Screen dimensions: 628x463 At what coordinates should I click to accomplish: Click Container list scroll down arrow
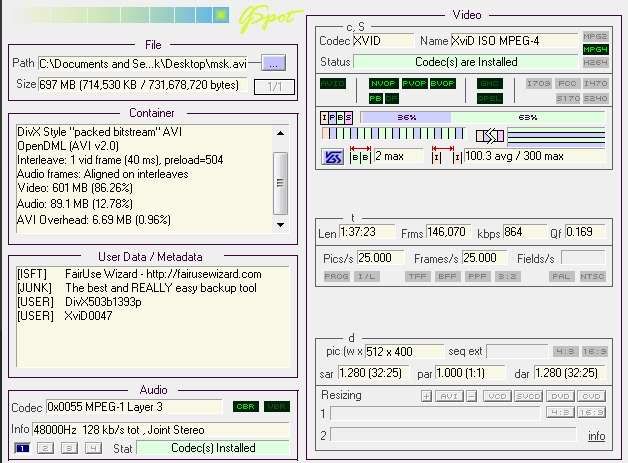280,225
